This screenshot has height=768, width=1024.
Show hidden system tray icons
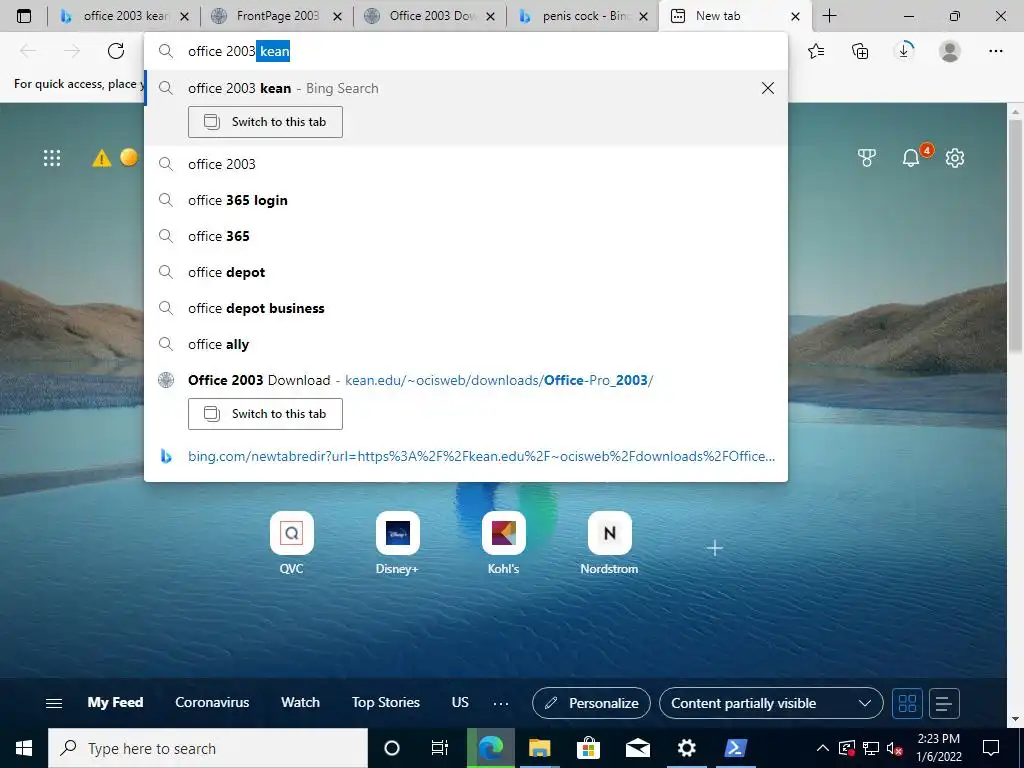click(823, 748)
